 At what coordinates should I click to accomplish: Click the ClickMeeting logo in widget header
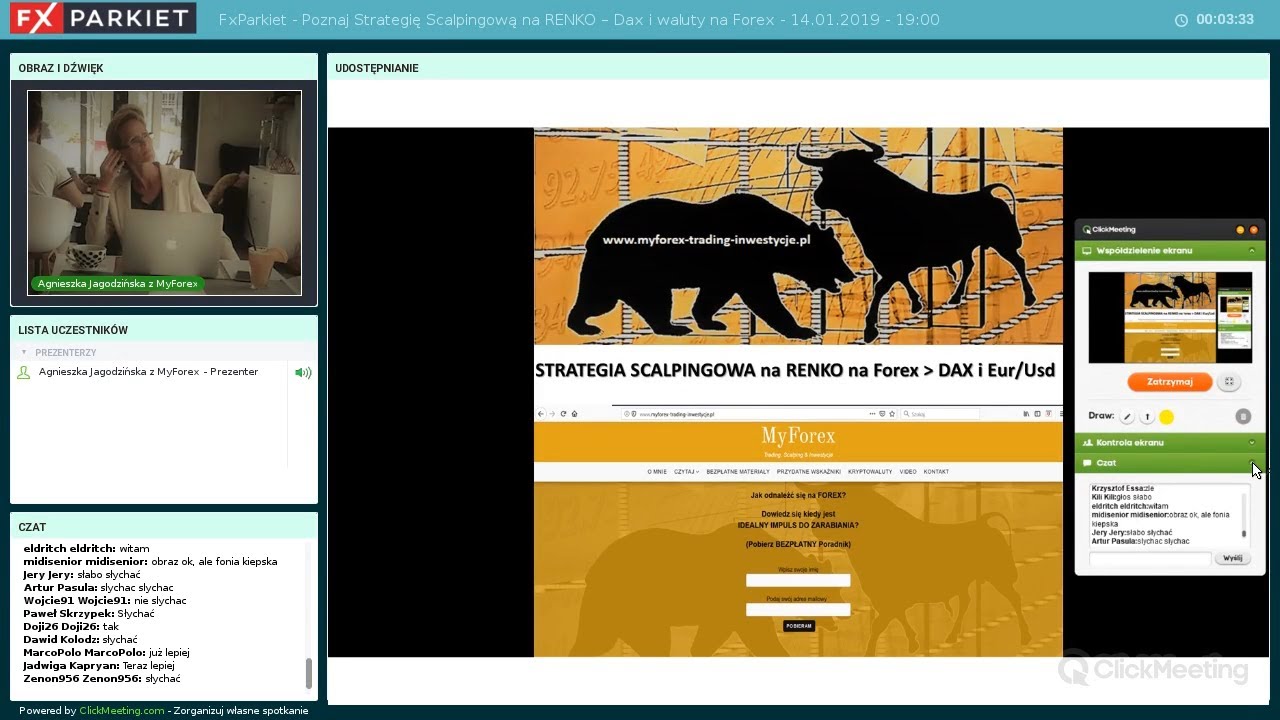point(1109,230)
